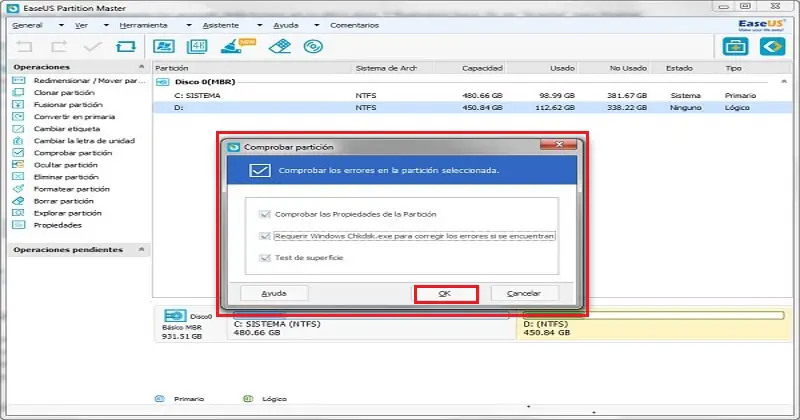Click the Convertir en primaria icon
Image resolution: width=800 pixels, height=420 pixels.
pos(18,116)
